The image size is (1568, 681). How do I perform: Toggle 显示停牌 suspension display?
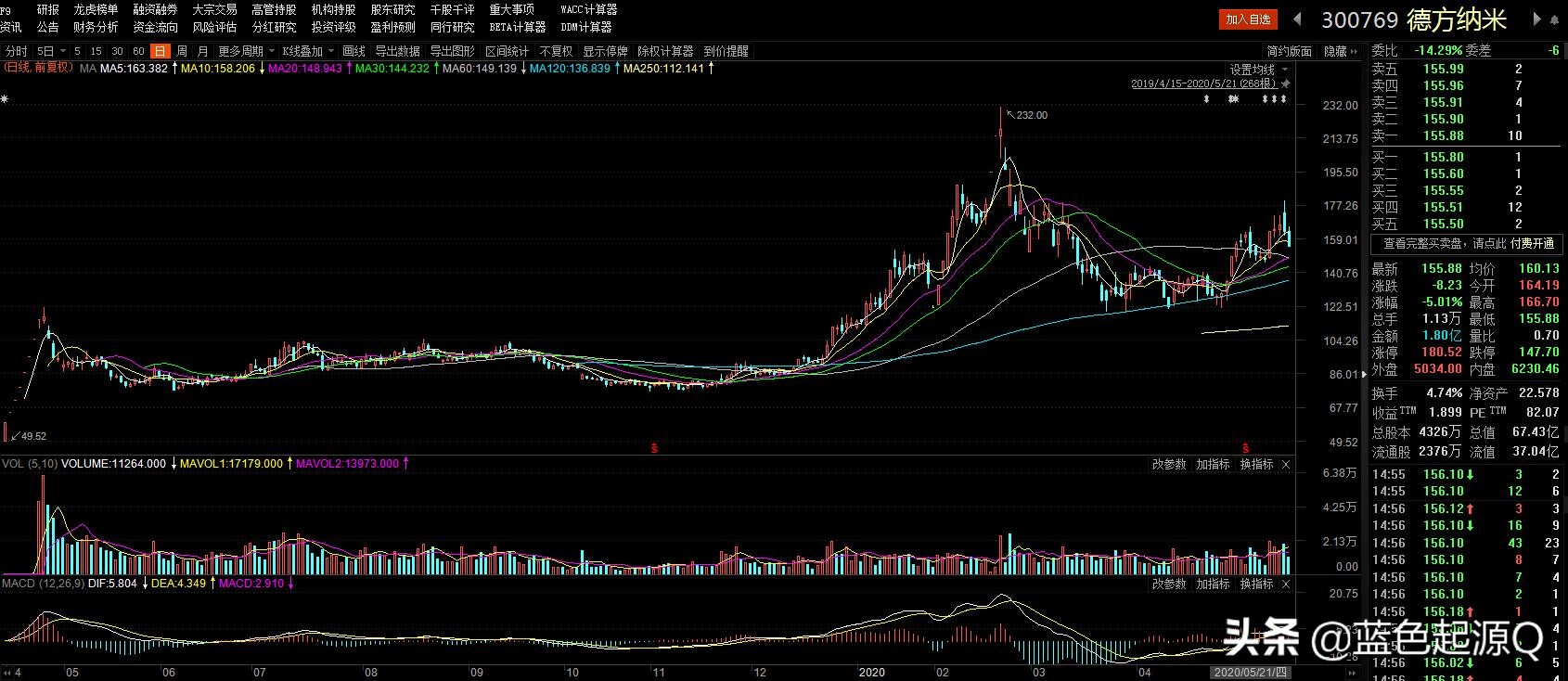tap(605, 51)
